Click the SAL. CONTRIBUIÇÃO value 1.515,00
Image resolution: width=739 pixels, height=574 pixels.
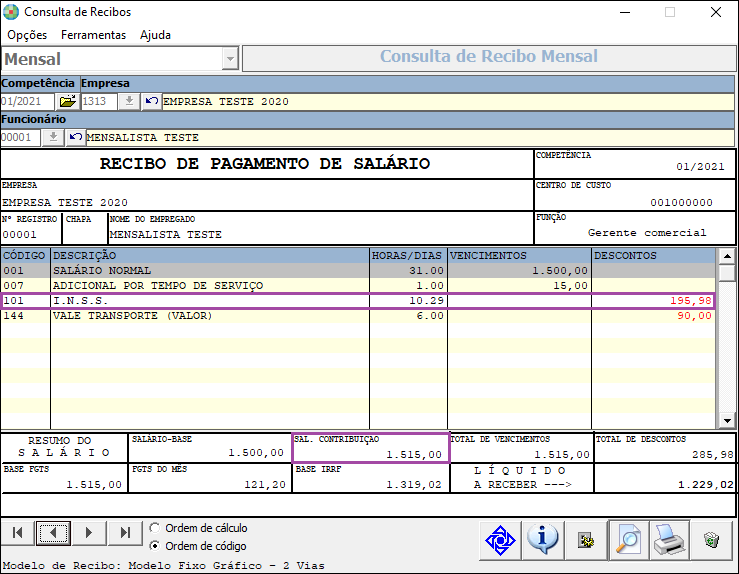point(414,455)
